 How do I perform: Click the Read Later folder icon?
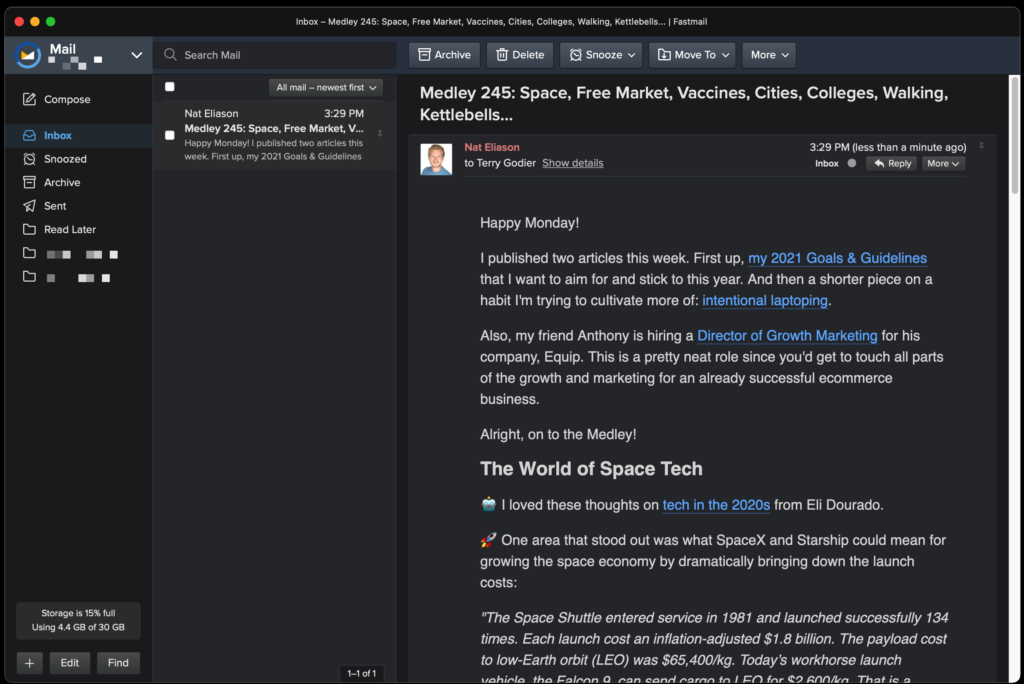[29, 229]
